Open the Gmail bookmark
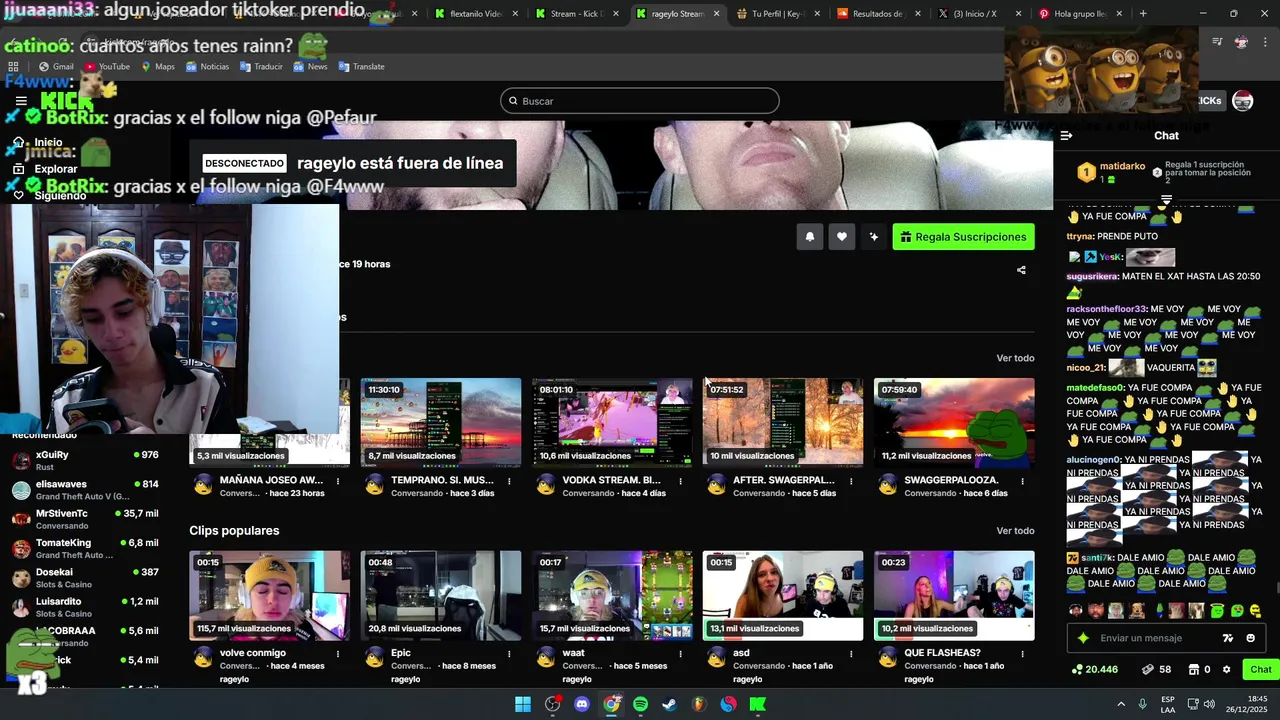This screenshot has width=1280, height=720. (x=56, y=67)
